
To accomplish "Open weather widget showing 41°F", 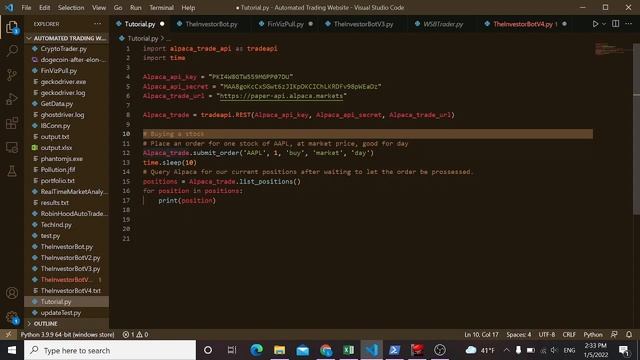I will [480, 350].
